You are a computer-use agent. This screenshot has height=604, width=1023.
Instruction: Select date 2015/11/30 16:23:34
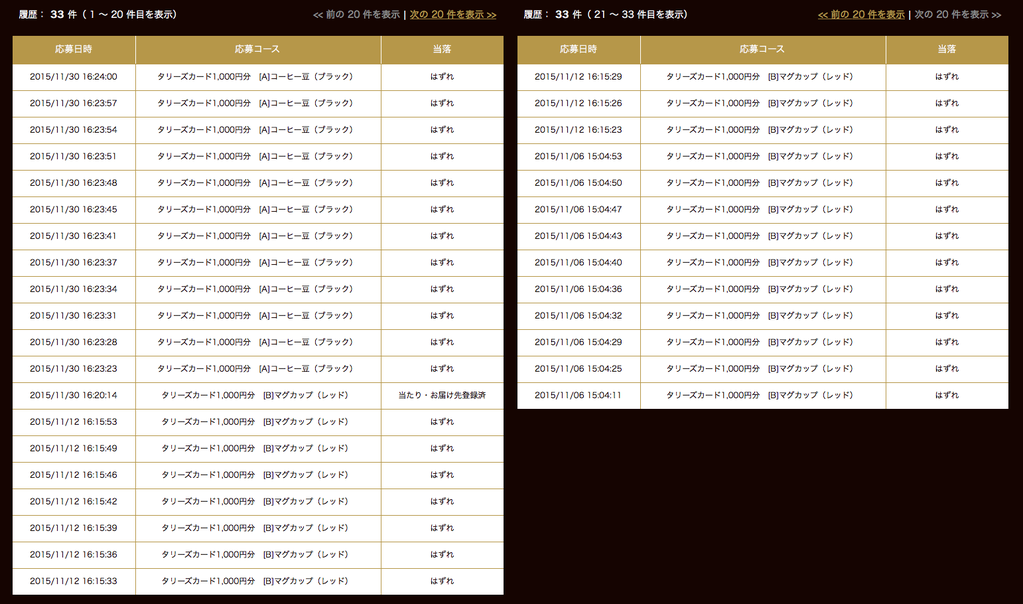point(74,289)
